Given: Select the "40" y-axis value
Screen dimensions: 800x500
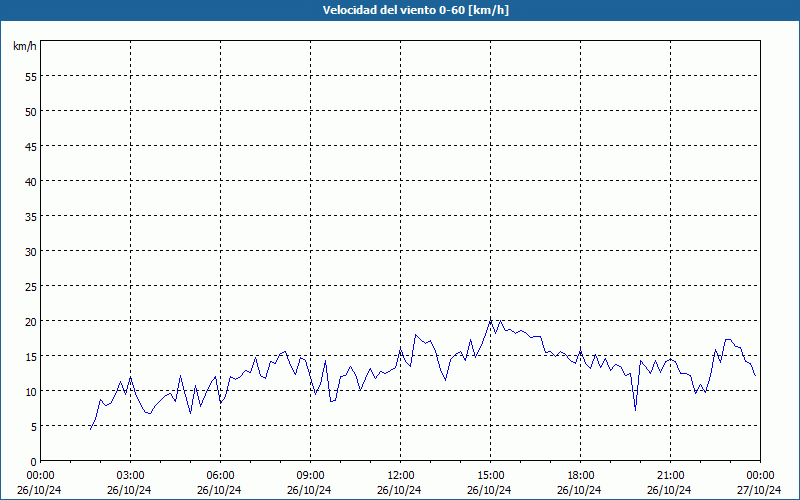Looking at the screenshot, I should 31,181.
